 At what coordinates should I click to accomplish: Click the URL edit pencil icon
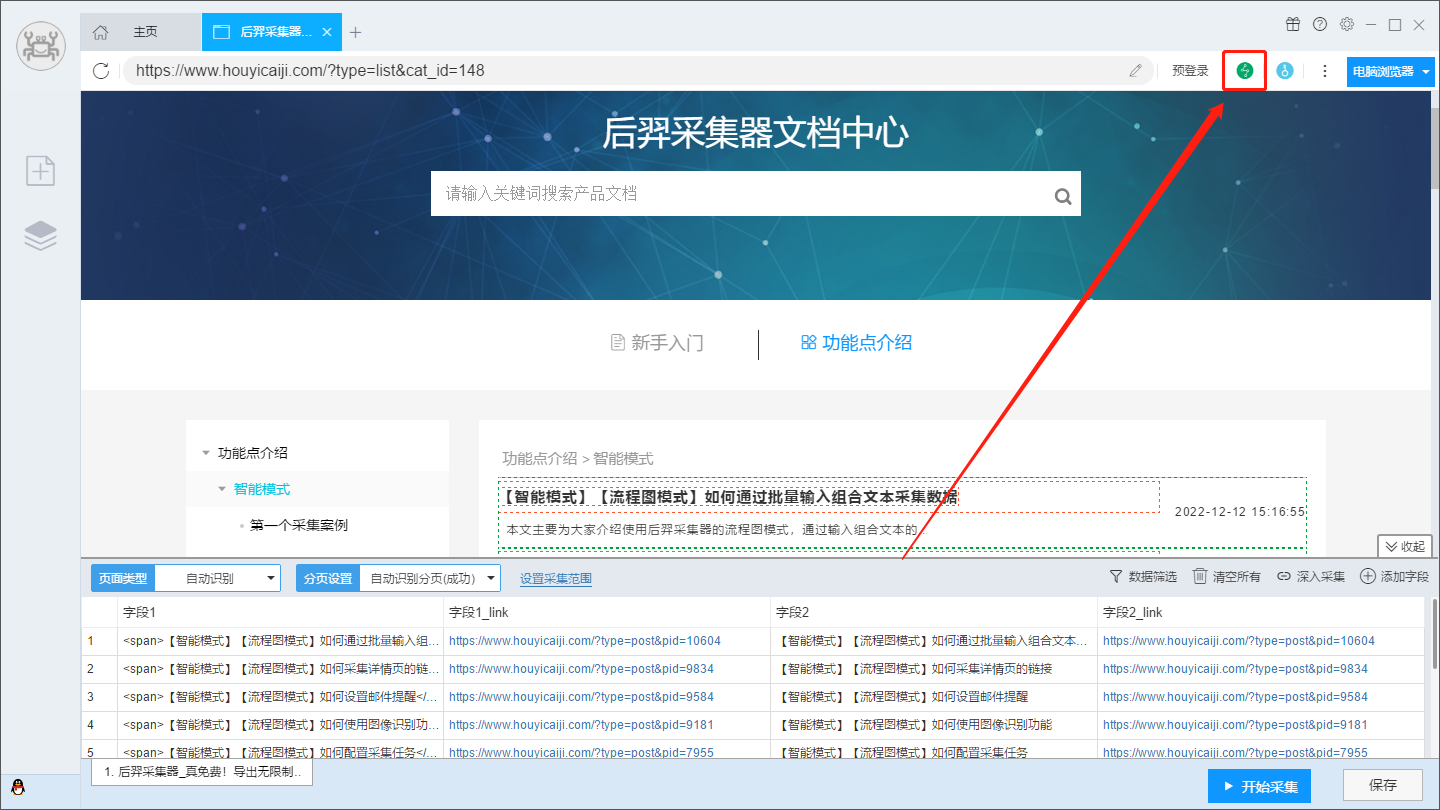point(1135,71)
